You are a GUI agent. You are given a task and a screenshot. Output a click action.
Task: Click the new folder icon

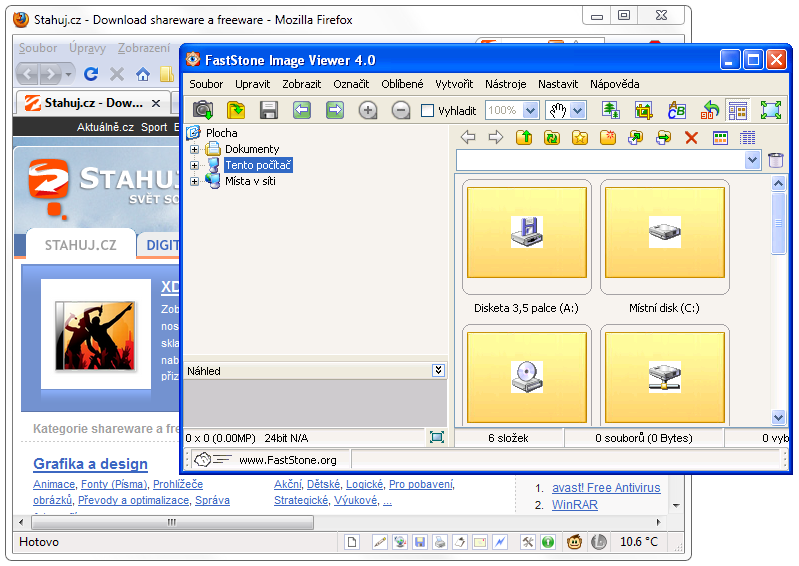(x=608, y=137)
